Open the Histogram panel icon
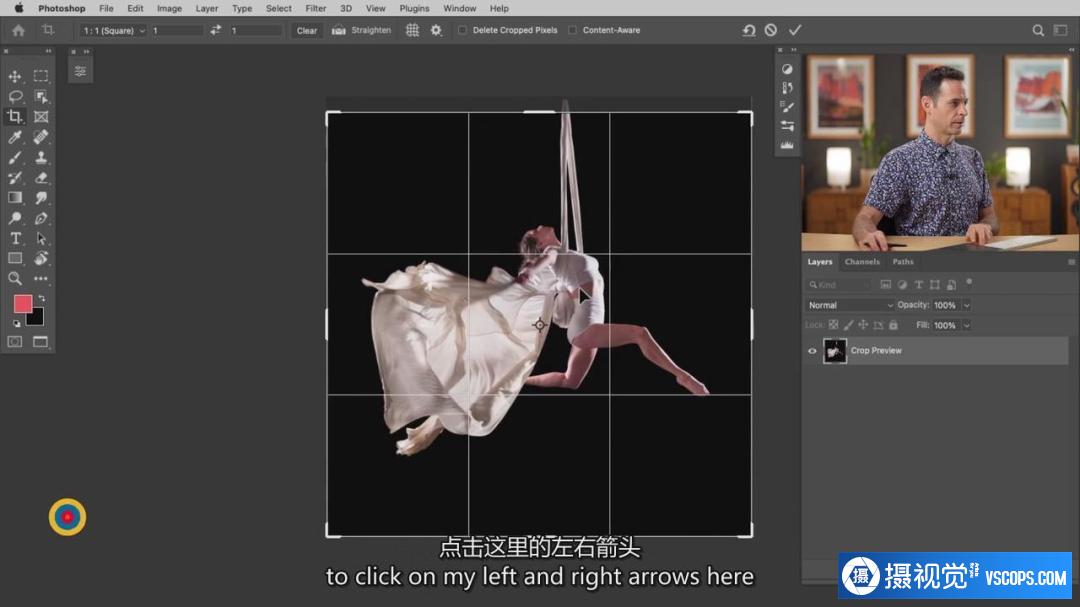 [787, 145]
